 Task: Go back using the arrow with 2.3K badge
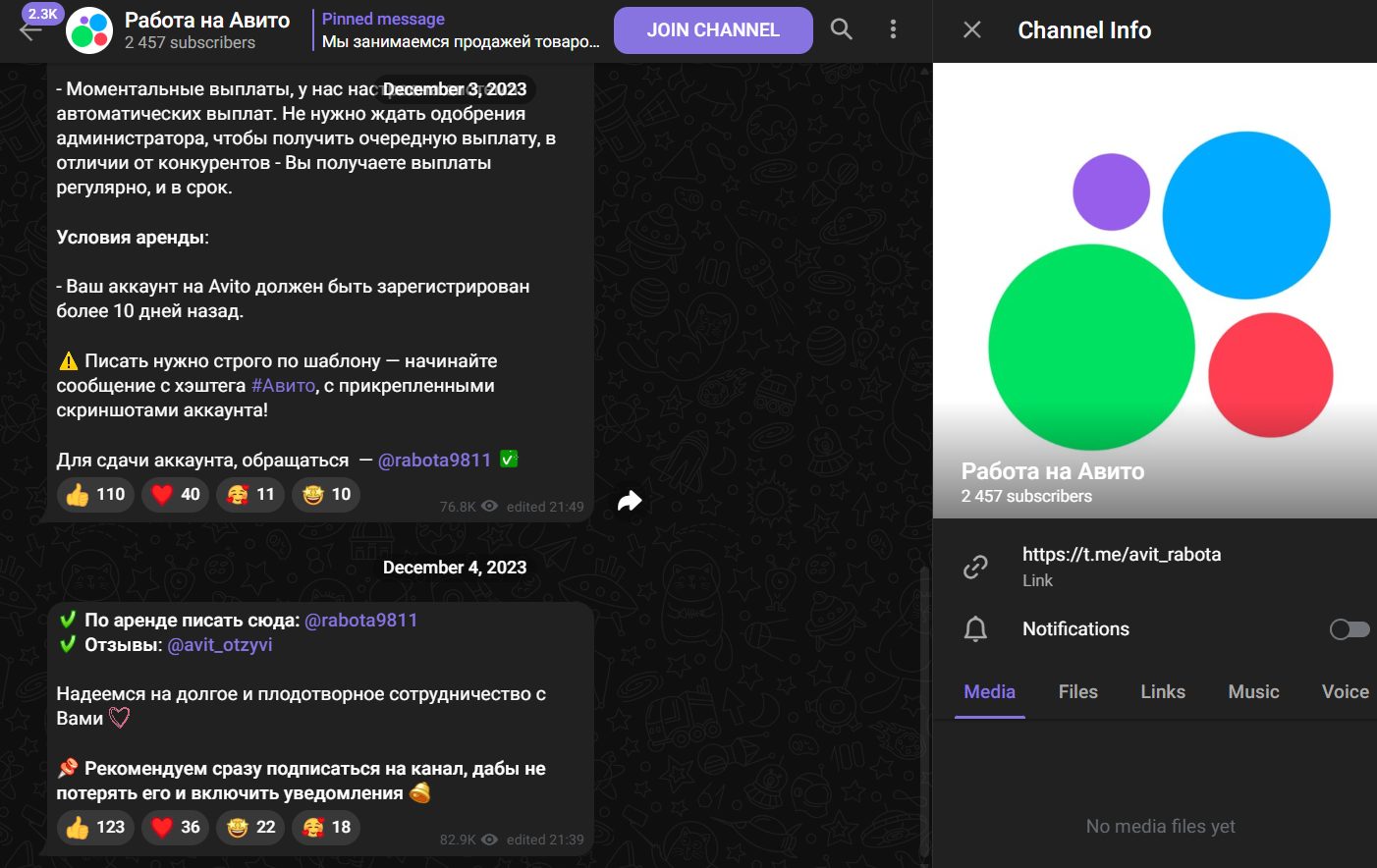(30, 29)
